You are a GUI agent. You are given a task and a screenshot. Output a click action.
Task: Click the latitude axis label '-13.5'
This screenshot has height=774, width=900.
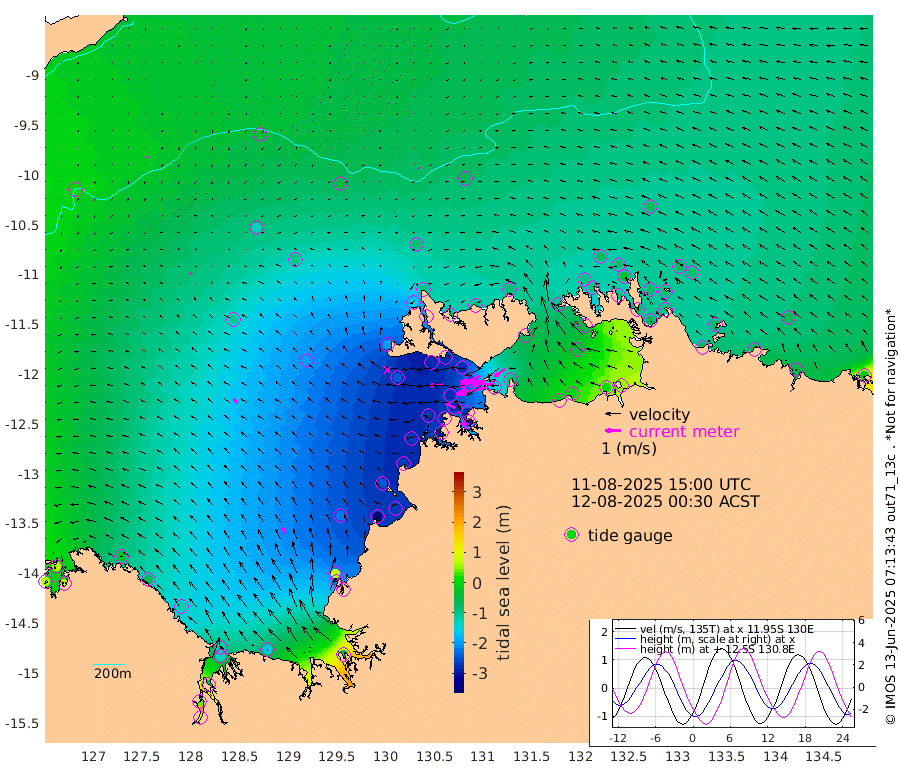[22, 523]
